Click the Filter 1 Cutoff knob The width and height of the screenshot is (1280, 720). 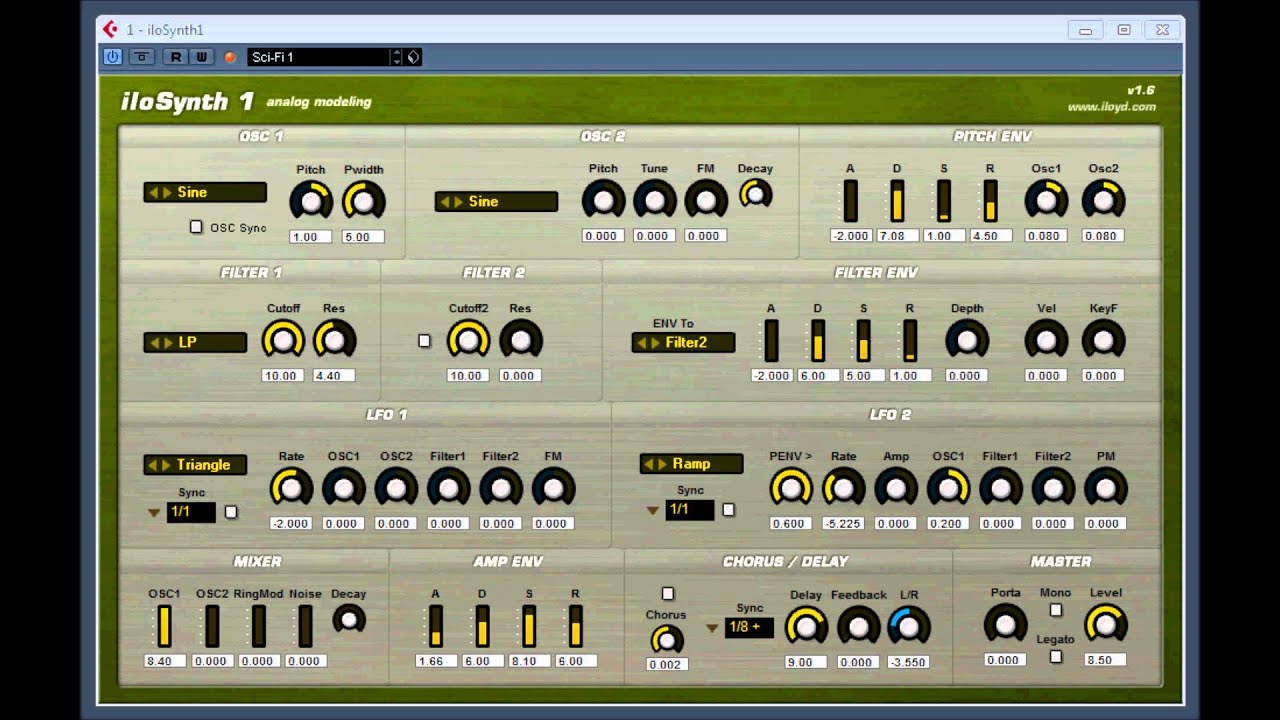coord(283,341)
